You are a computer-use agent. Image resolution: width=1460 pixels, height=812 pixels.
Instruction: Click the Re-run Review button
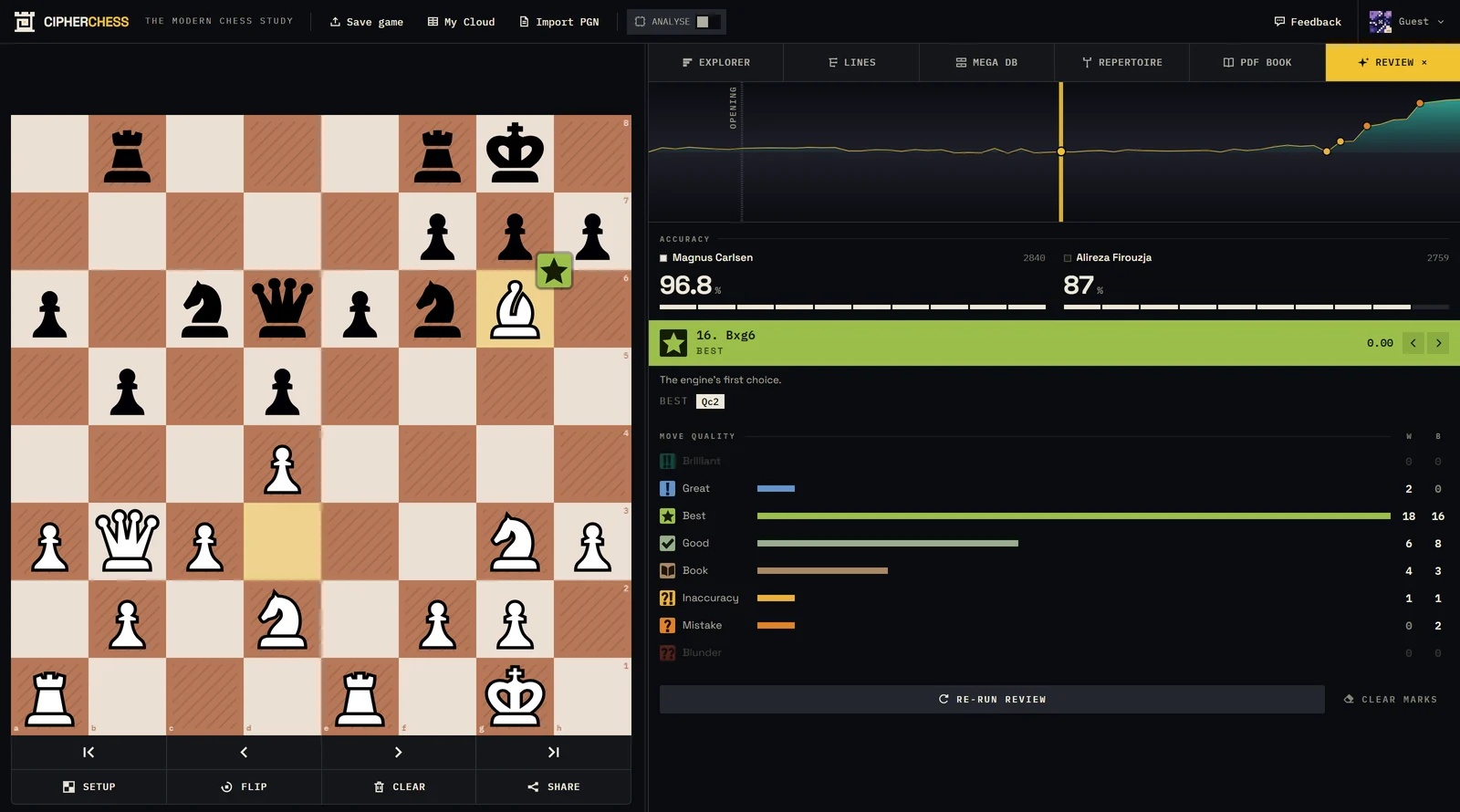coord(992,699)
